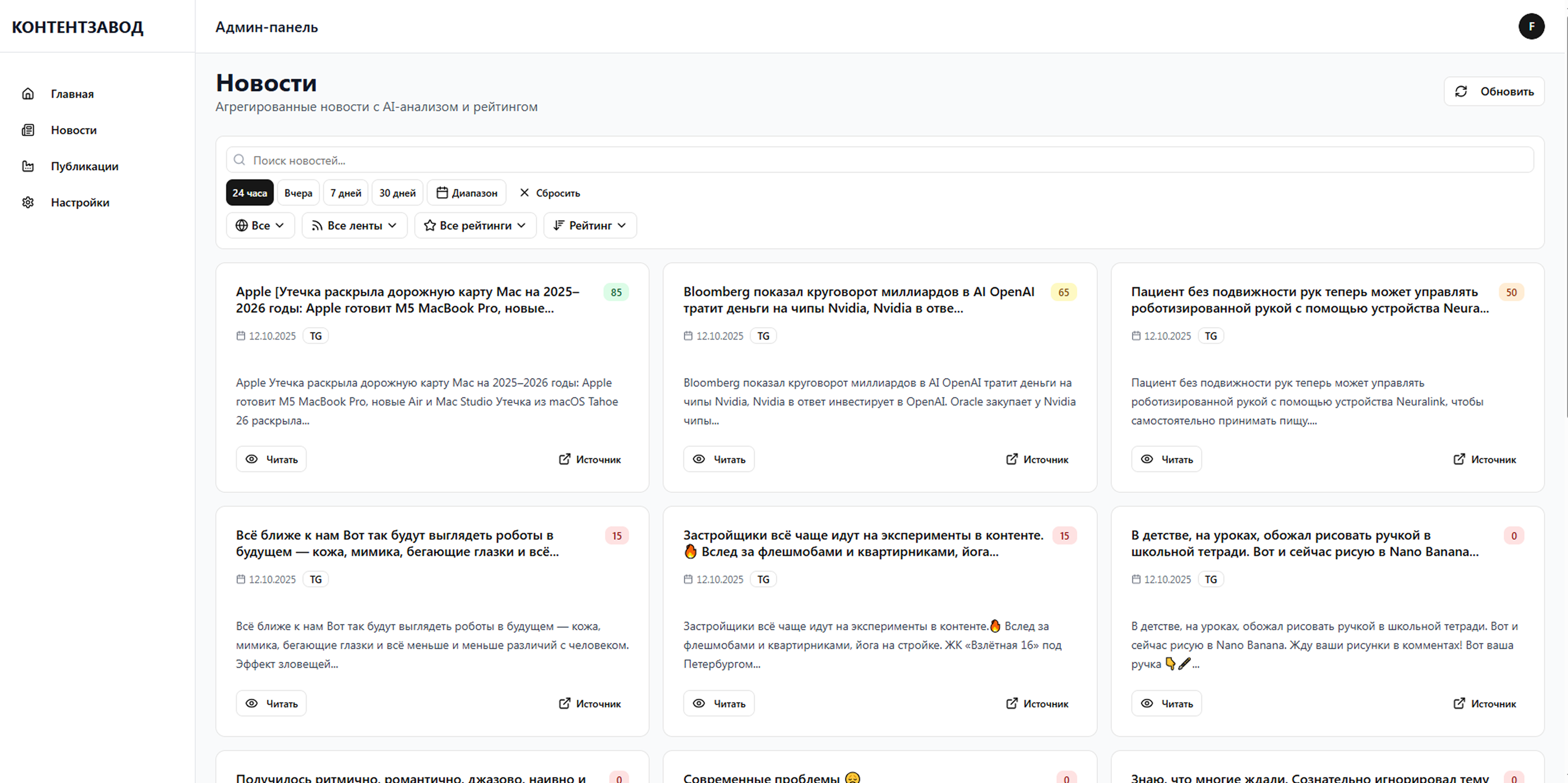Click Сбросить to reset filters

[550, 192]
